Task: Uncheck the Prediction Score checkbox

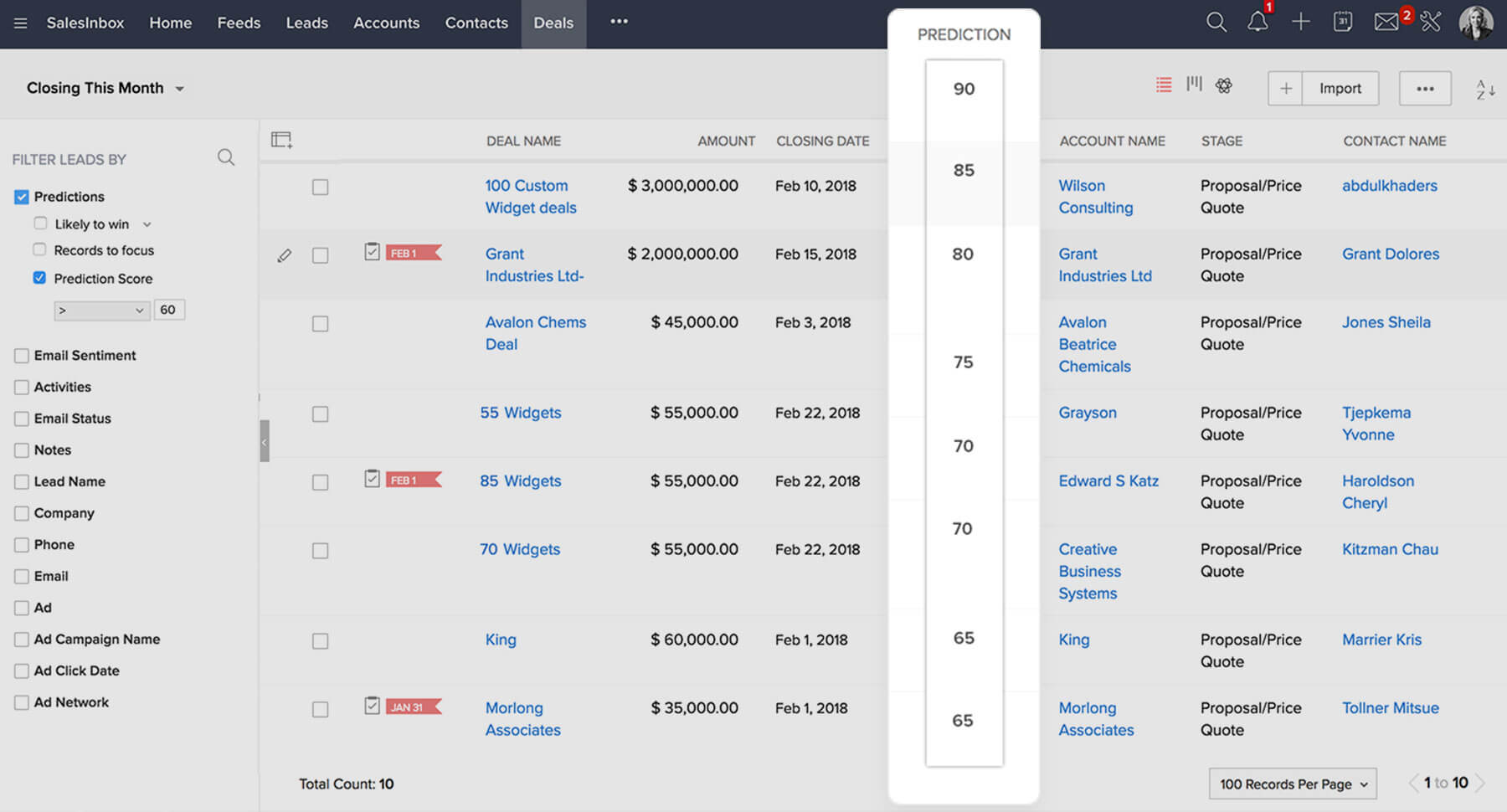Action: tap(39, 278)
